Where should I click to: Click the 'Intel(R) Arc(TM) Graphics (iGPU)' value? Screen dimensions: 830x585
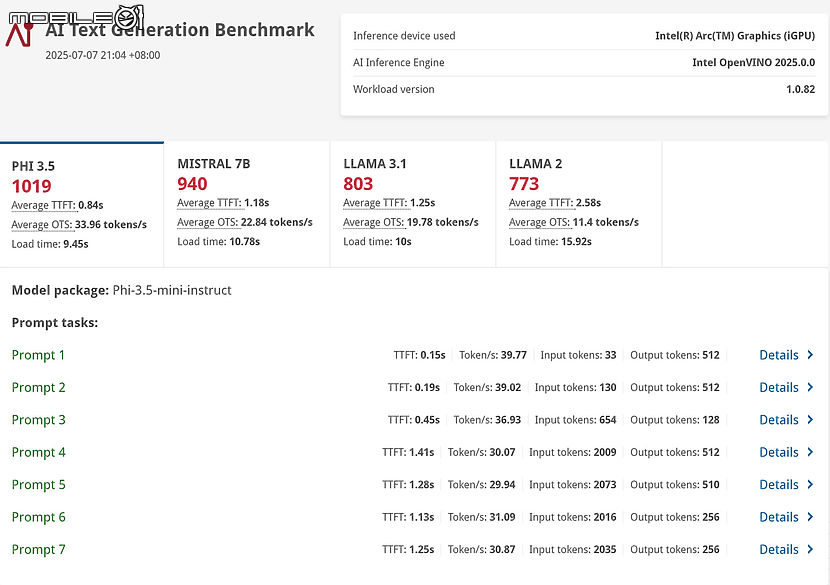coord(735,36)
